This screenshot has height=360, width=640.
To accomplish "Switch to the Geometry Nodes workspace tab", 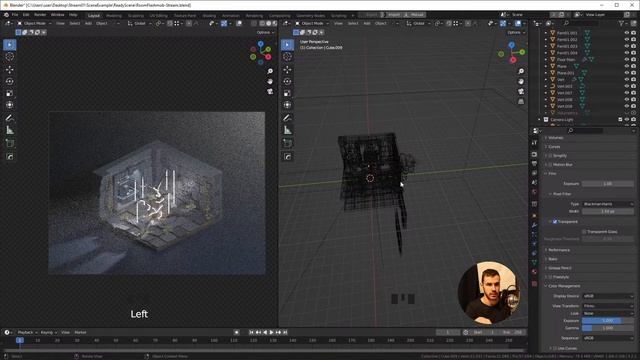I will coord(311,16).
